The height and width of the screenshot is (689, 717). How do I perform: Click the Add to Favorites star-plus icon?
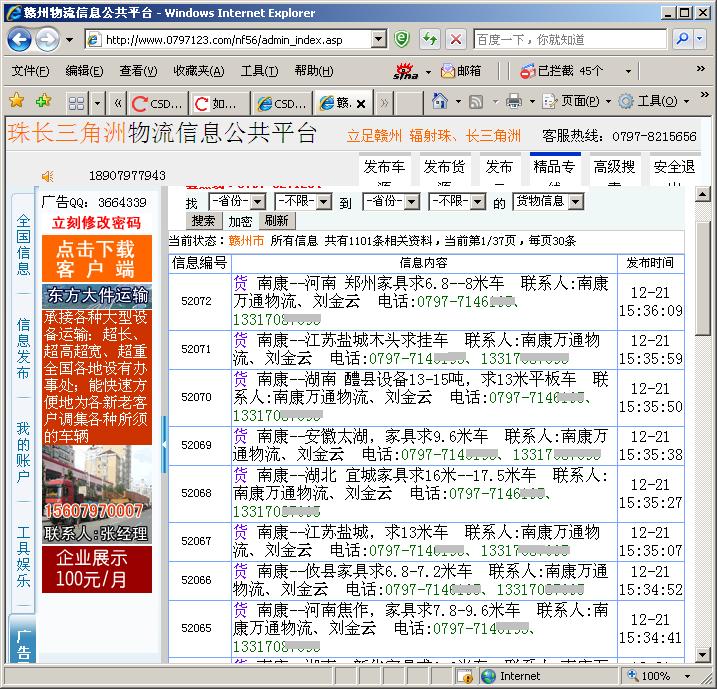tap(43, 101)
